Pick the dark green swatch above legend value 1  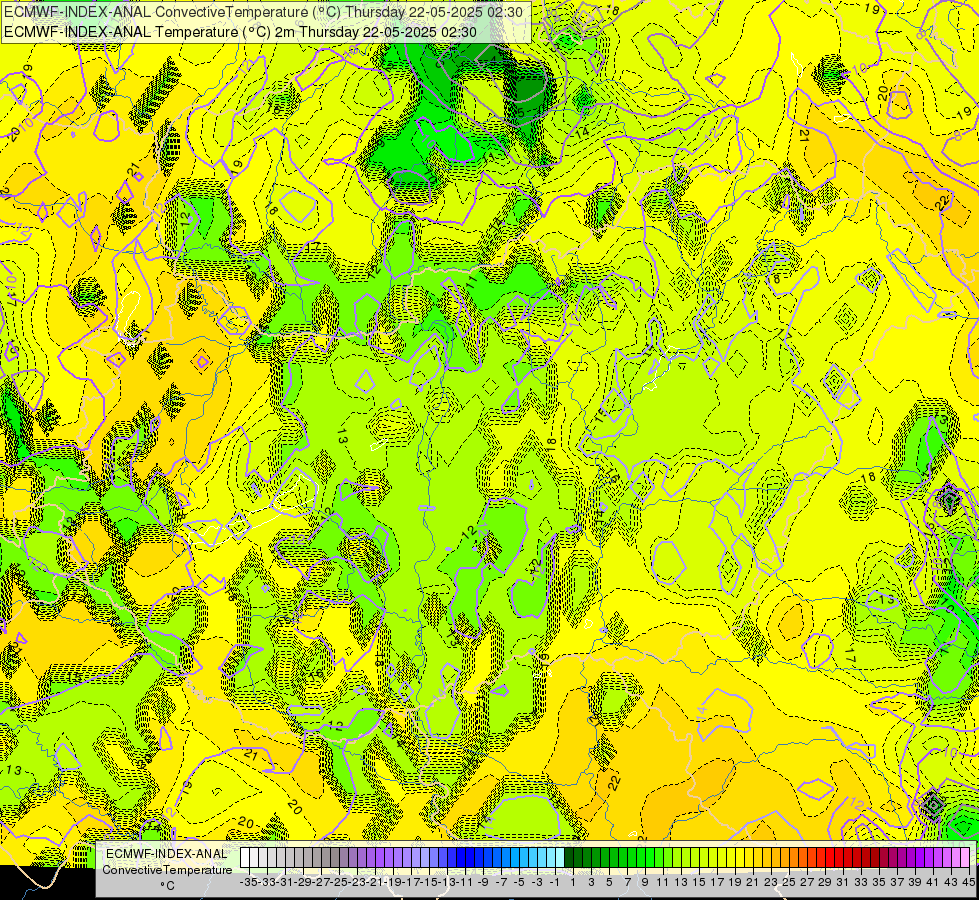569,858
